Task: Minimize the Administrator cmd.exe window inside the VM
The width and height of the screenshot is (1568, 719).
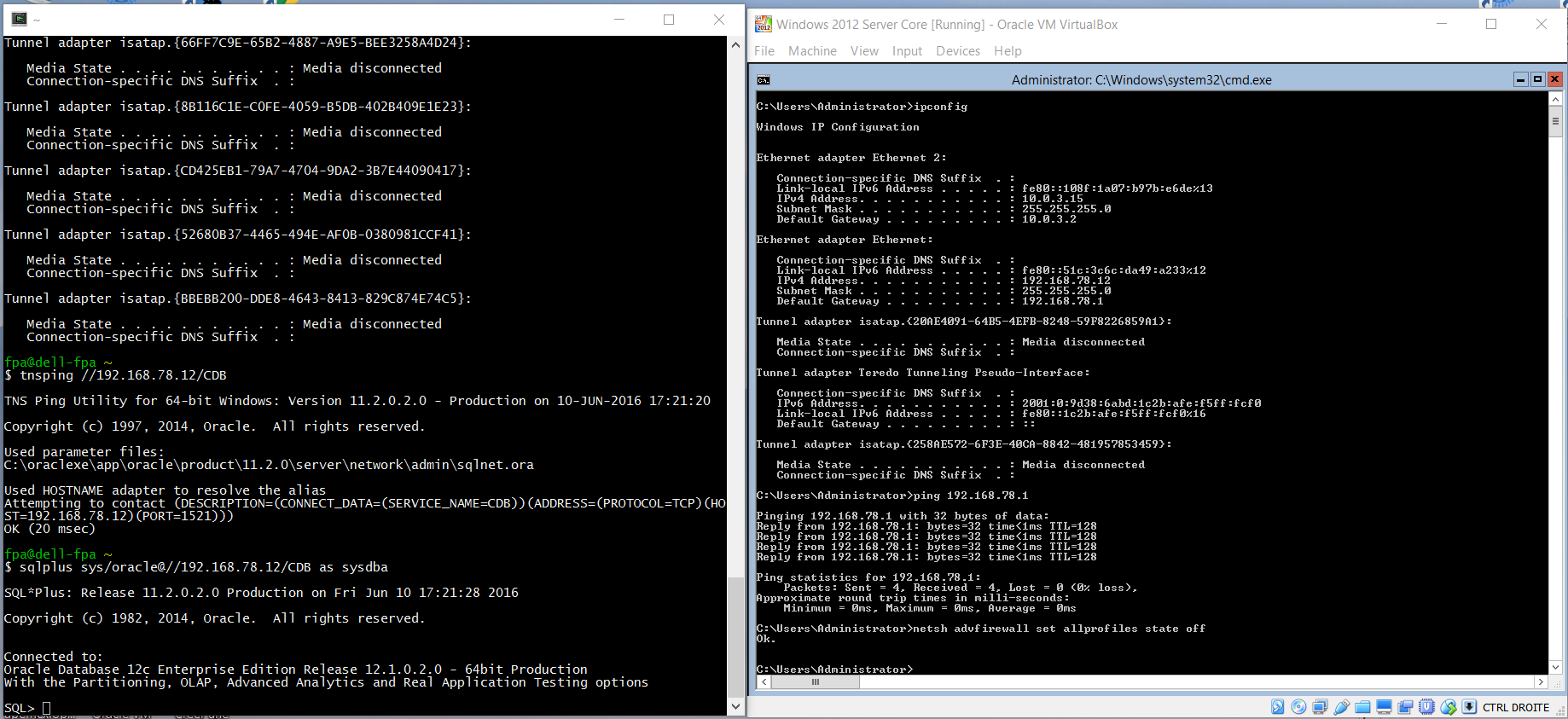Action: 1520,79
